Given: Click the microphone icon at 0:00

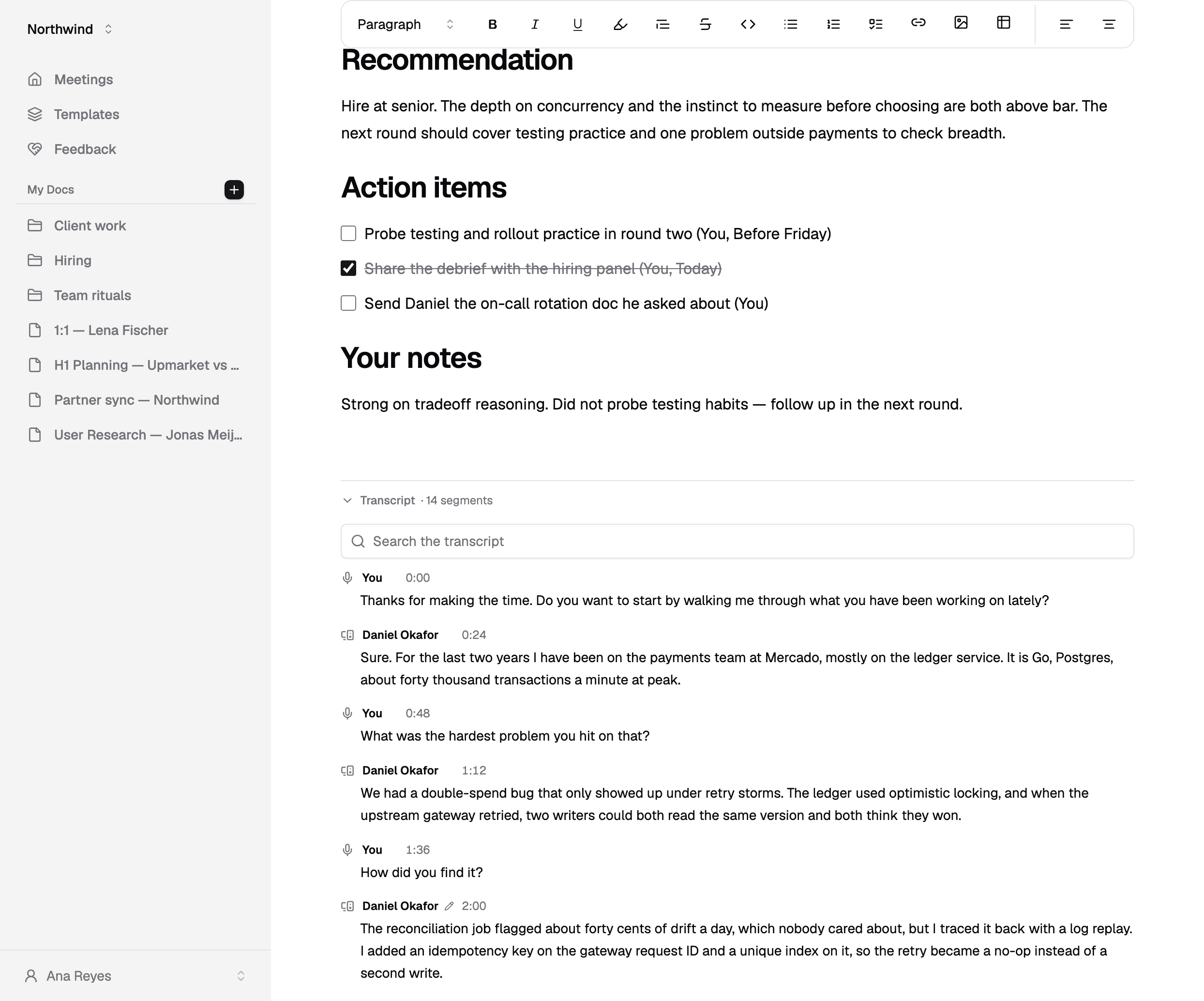Looking at the screenshot, I should [347, 577].
